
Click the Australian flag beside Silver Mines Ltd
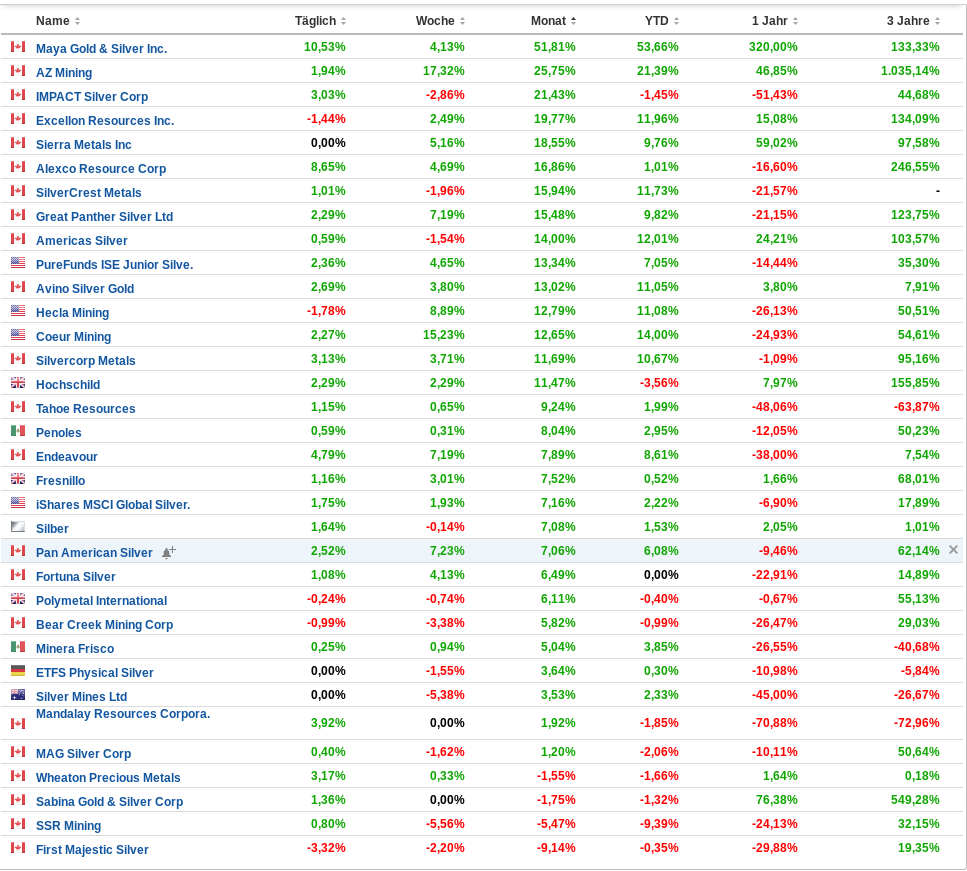pyautogui.click(x=18, y=695)
